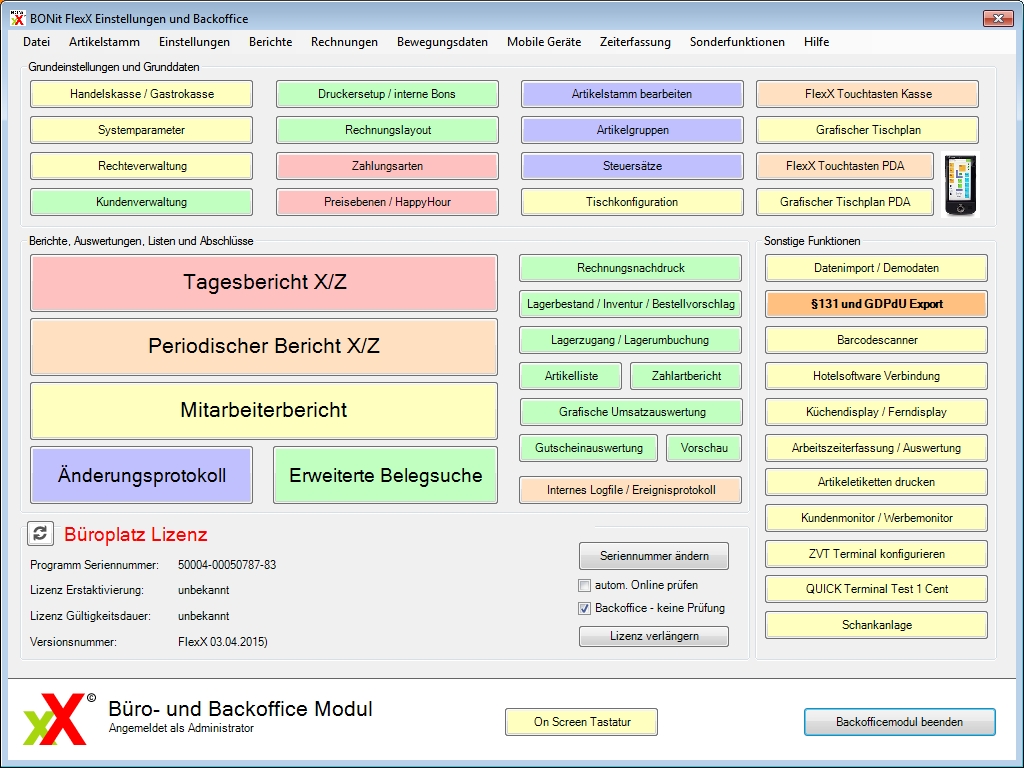The height and width of the screenshot is (768, 1024).
Task: Start the §131 und GDPdU Export
Action: (876, 304)
